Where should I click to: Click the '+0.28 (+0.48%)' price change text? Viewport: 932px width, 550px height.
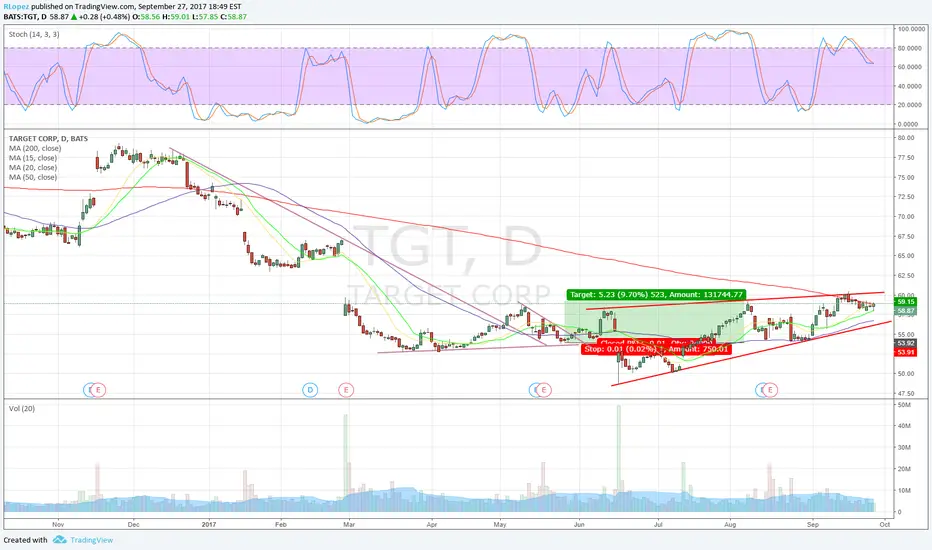coord(104,17)
